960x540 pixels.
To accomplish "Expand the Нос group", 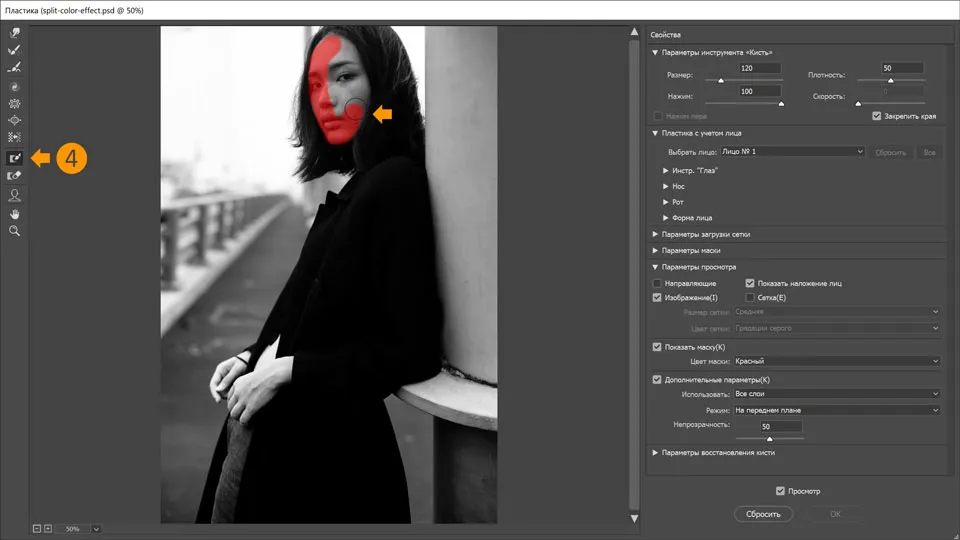I will (x=666, y=186).
